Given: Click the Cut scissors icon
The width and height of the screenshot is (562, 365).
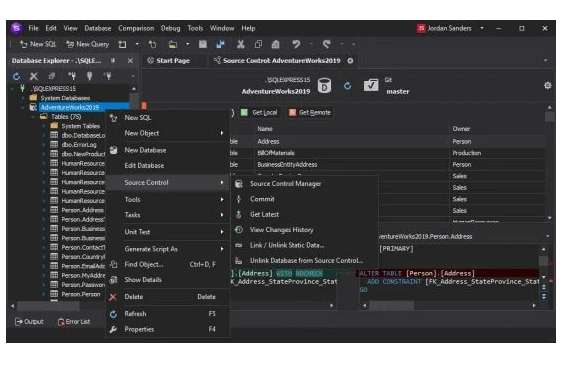Looking at the screenshot, I should pos(240,44).
